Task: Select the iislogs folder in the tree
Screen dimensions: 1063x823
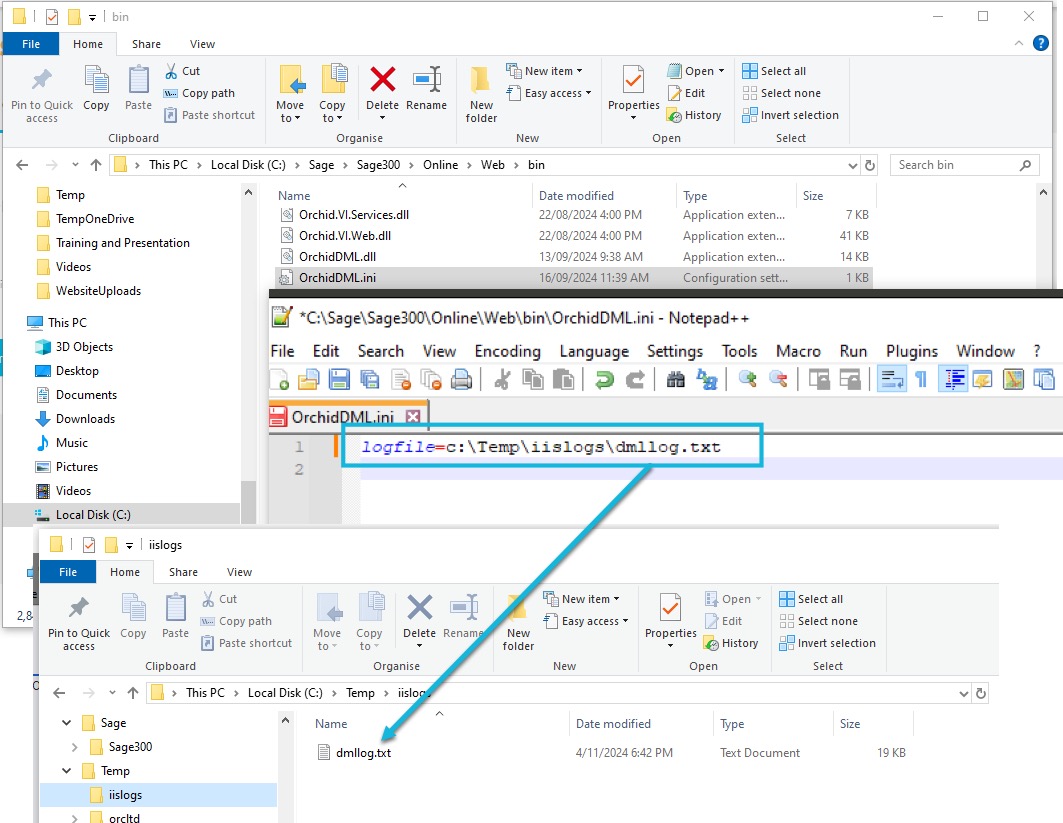Action: (x=125, y=795)
